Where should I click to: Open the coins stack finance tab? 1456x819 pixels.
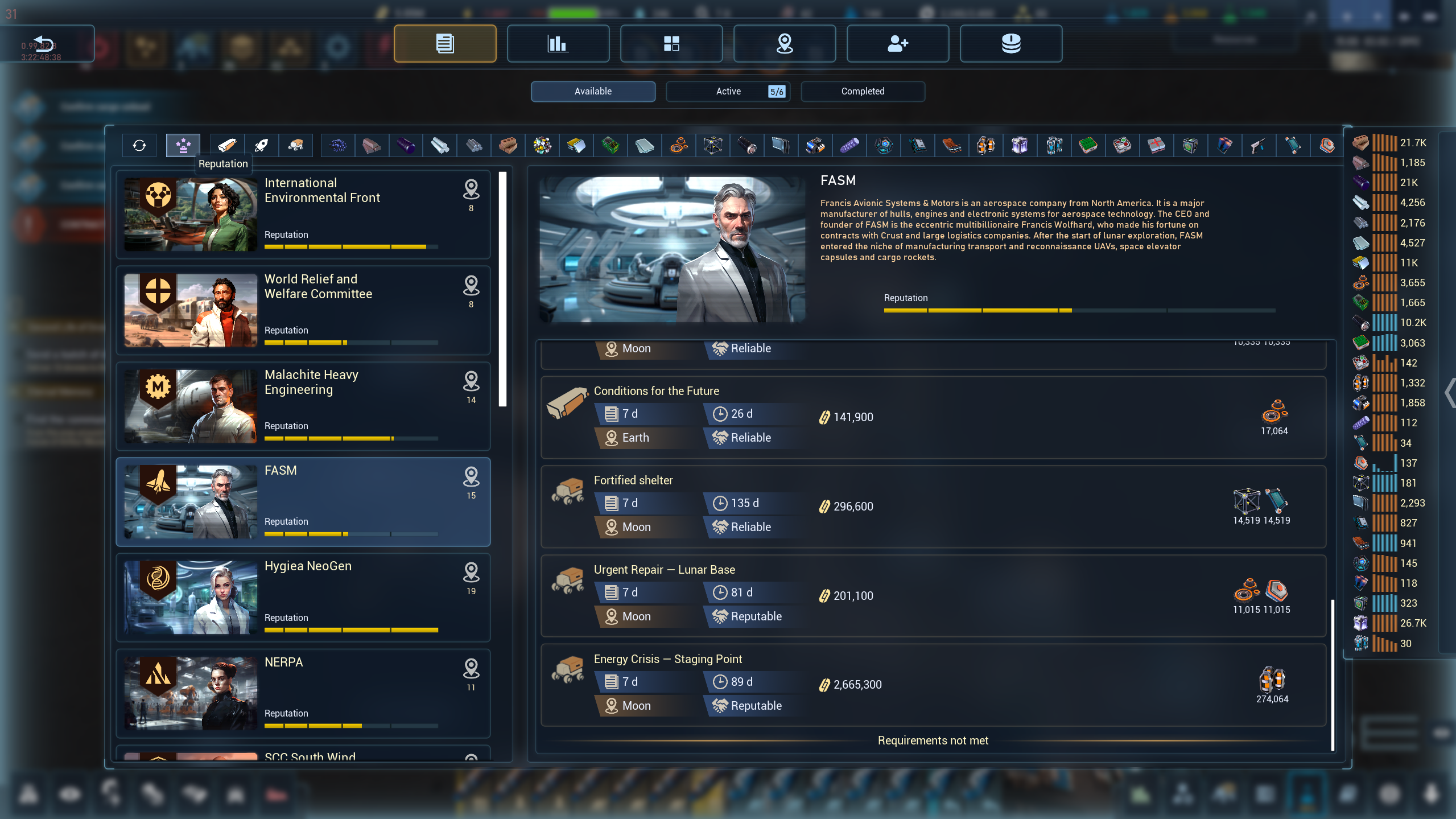click(1010, 43)
